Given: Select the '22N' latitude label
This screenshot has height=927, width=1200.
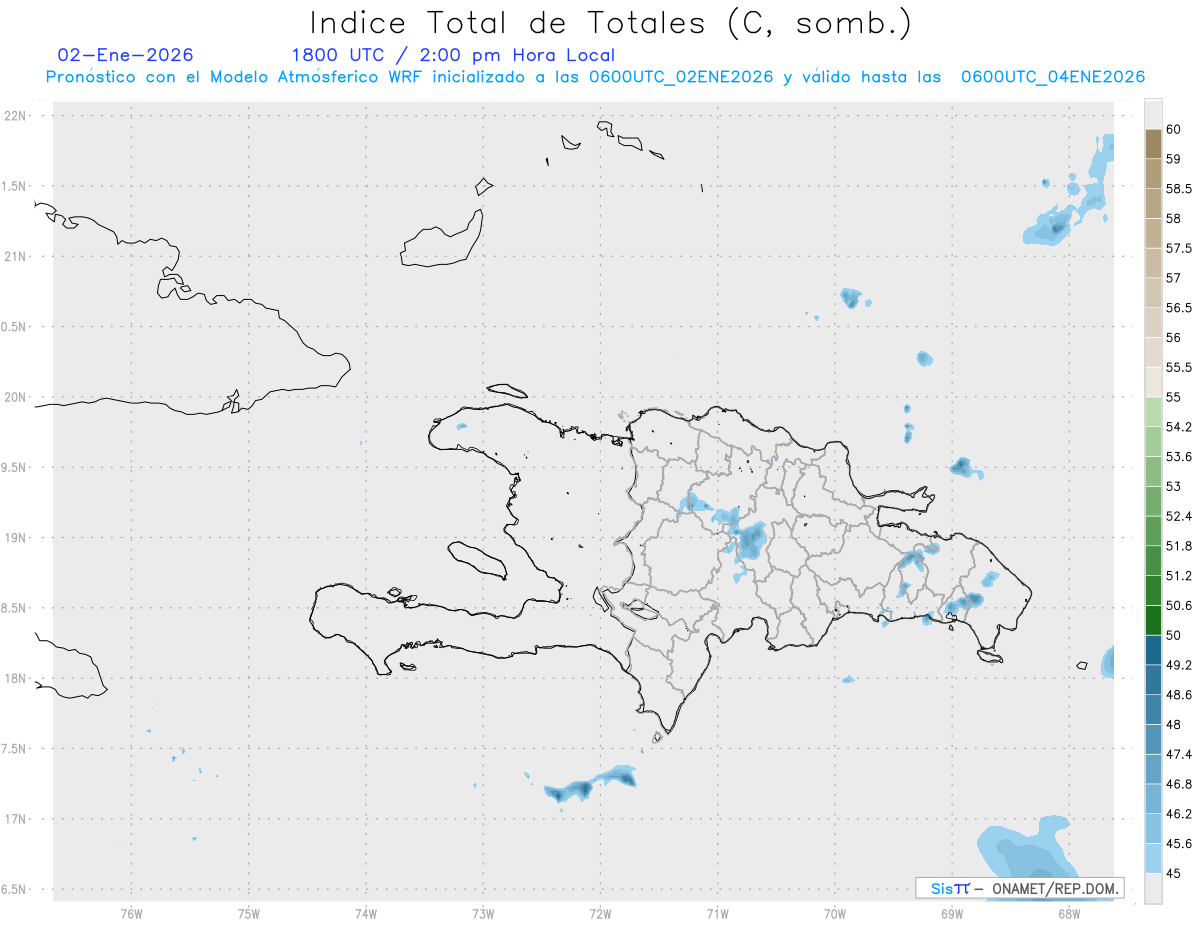Looking at the screenshot, I should pos(16,116).
